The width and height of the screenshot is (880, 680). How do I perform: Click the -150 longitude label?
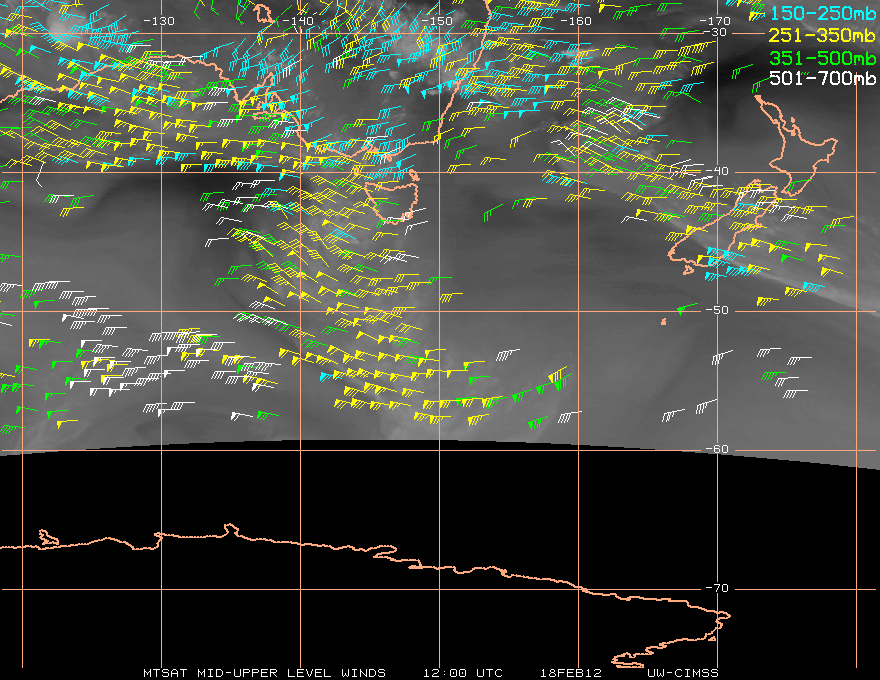click(437, 21)
